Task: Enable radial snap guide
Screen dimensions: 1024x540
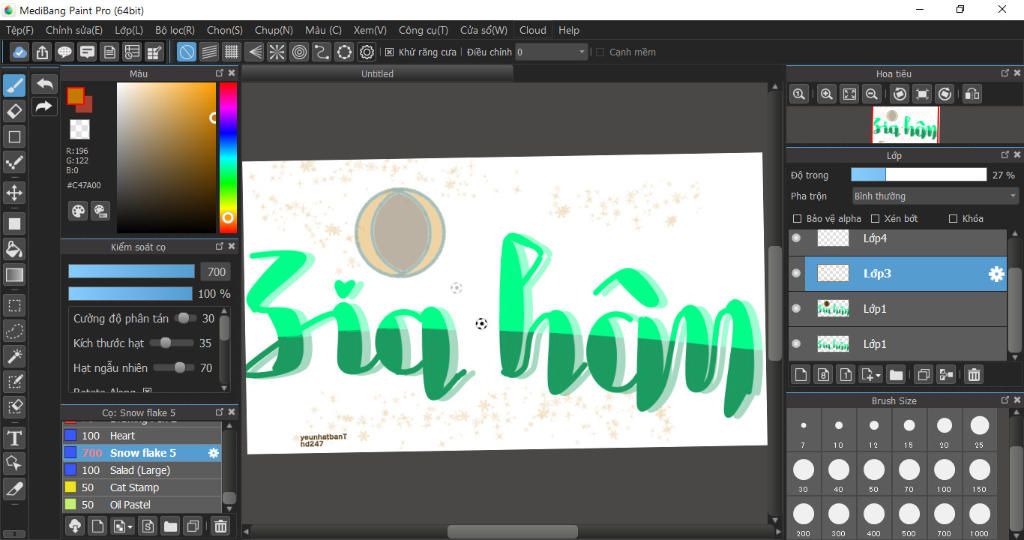Action: (277, 52)
